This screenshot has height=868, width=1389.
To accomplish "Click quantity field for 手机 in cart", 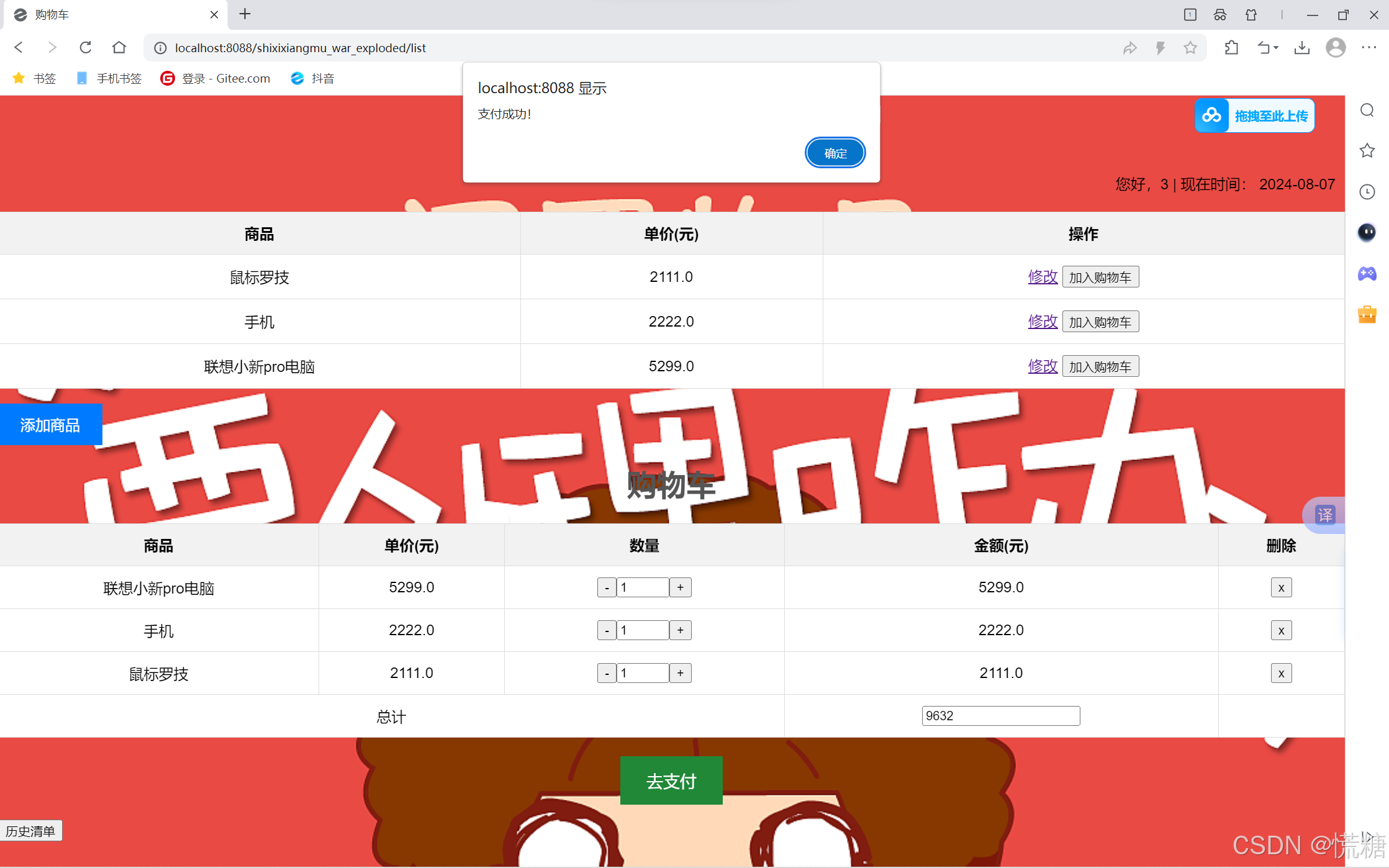I will coord(643,630).
